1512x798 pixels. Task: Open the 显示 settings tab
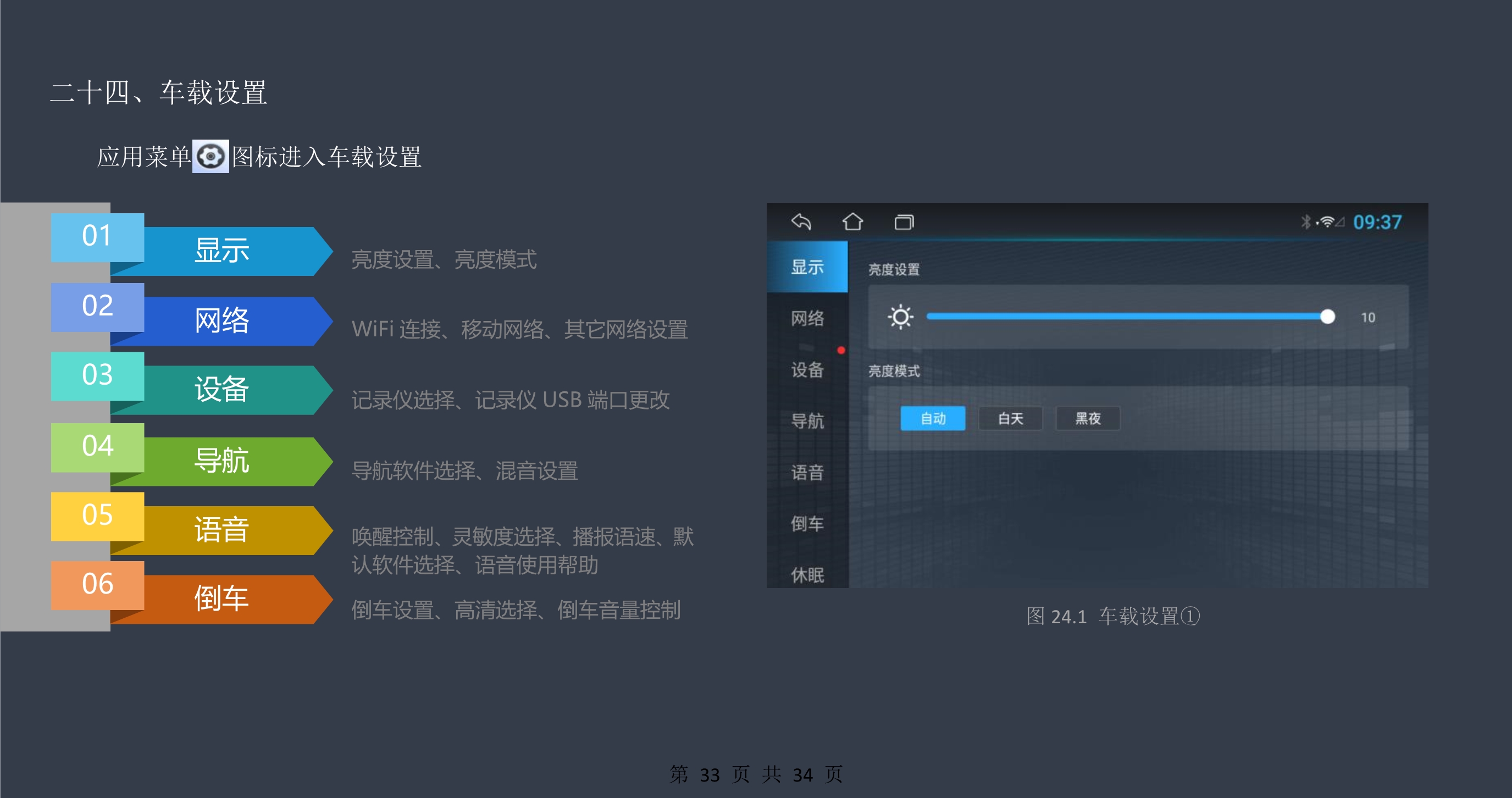807,267
